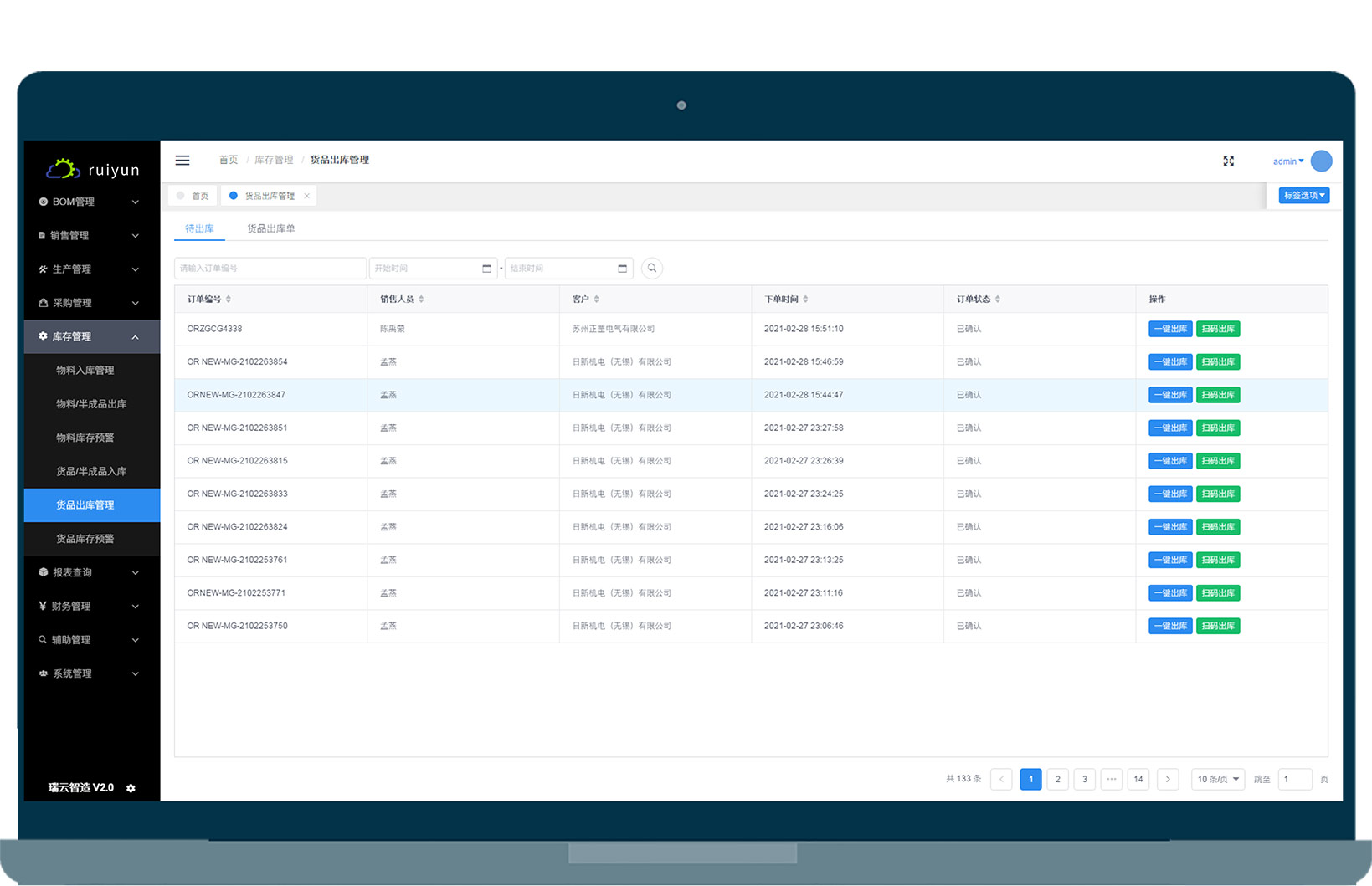This screenshot has height=886, width=1372.
Task: Expand the 生产管理 menu
Action: click(92, 269)
